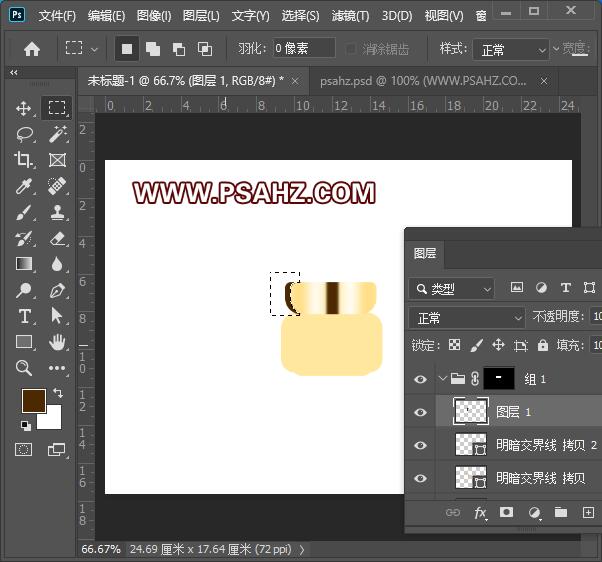Viewport: 602px width, 562px height.
Task: Select the Path Selection tool
Action: click(x=57, y=316)
